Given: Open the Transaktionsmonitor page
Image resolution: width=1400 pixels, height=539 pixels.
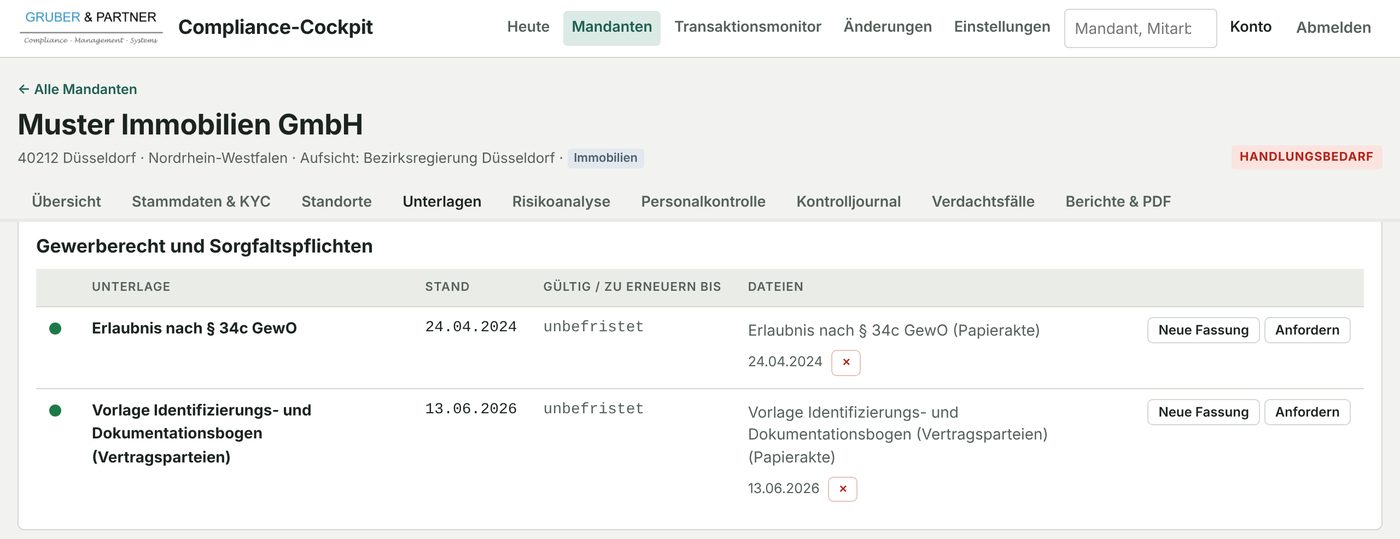Looking at the screenshot, I should coord(748,27).
